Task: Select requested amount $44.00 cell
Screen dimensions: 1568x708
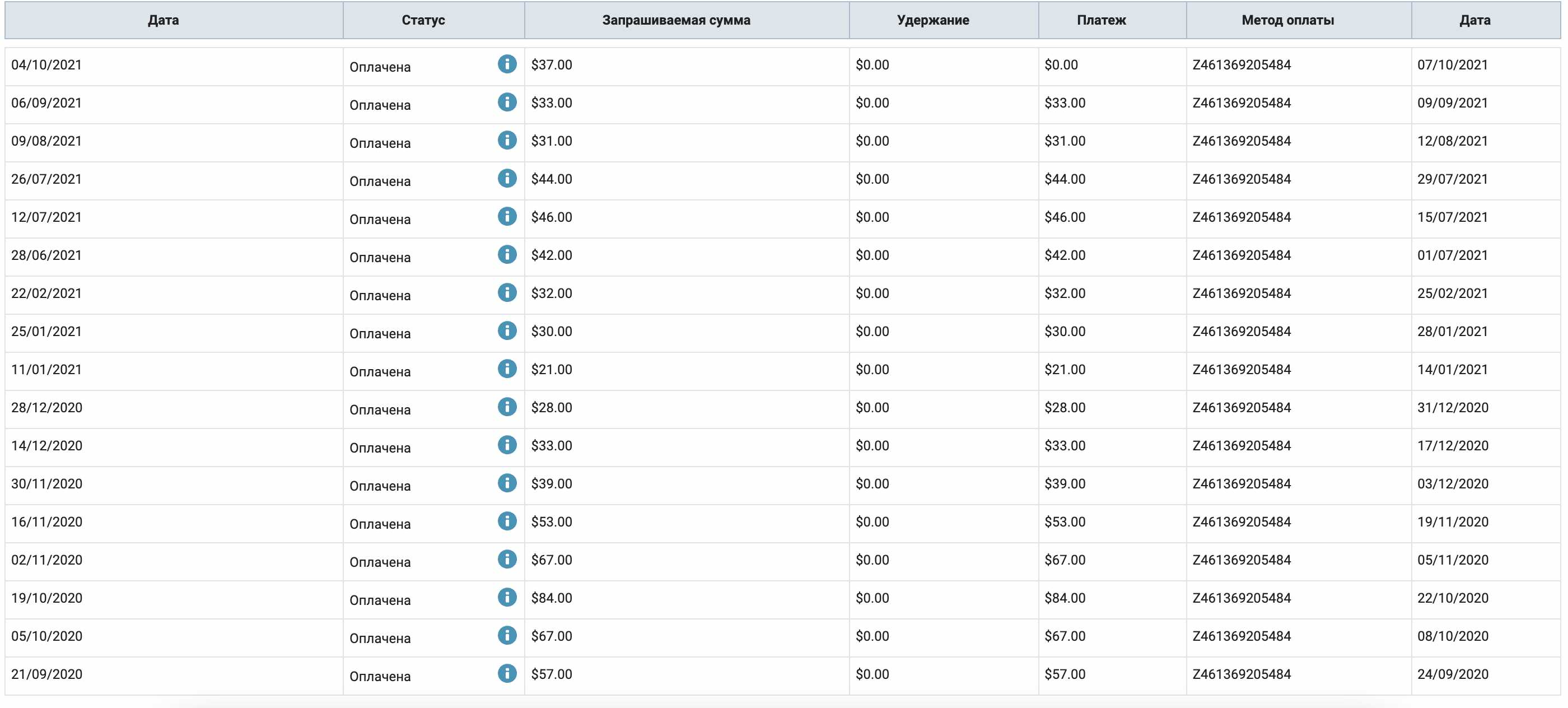Action: (x=687, y=181)
